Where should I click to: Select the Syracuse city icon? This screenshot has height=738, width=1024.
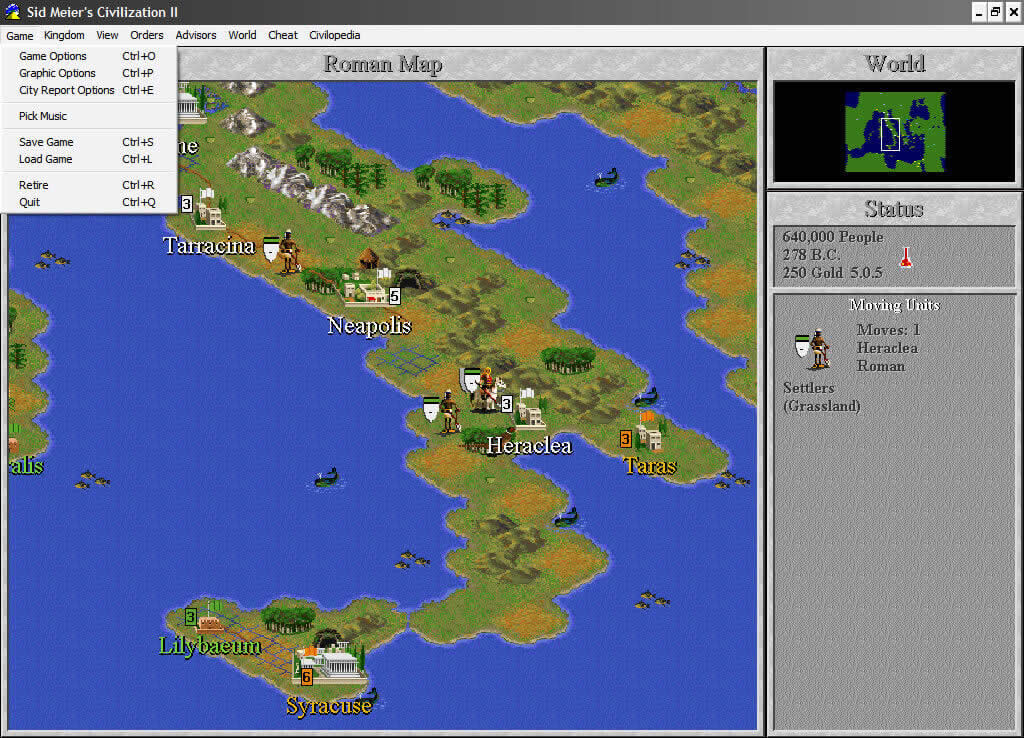tap(328, 662)
